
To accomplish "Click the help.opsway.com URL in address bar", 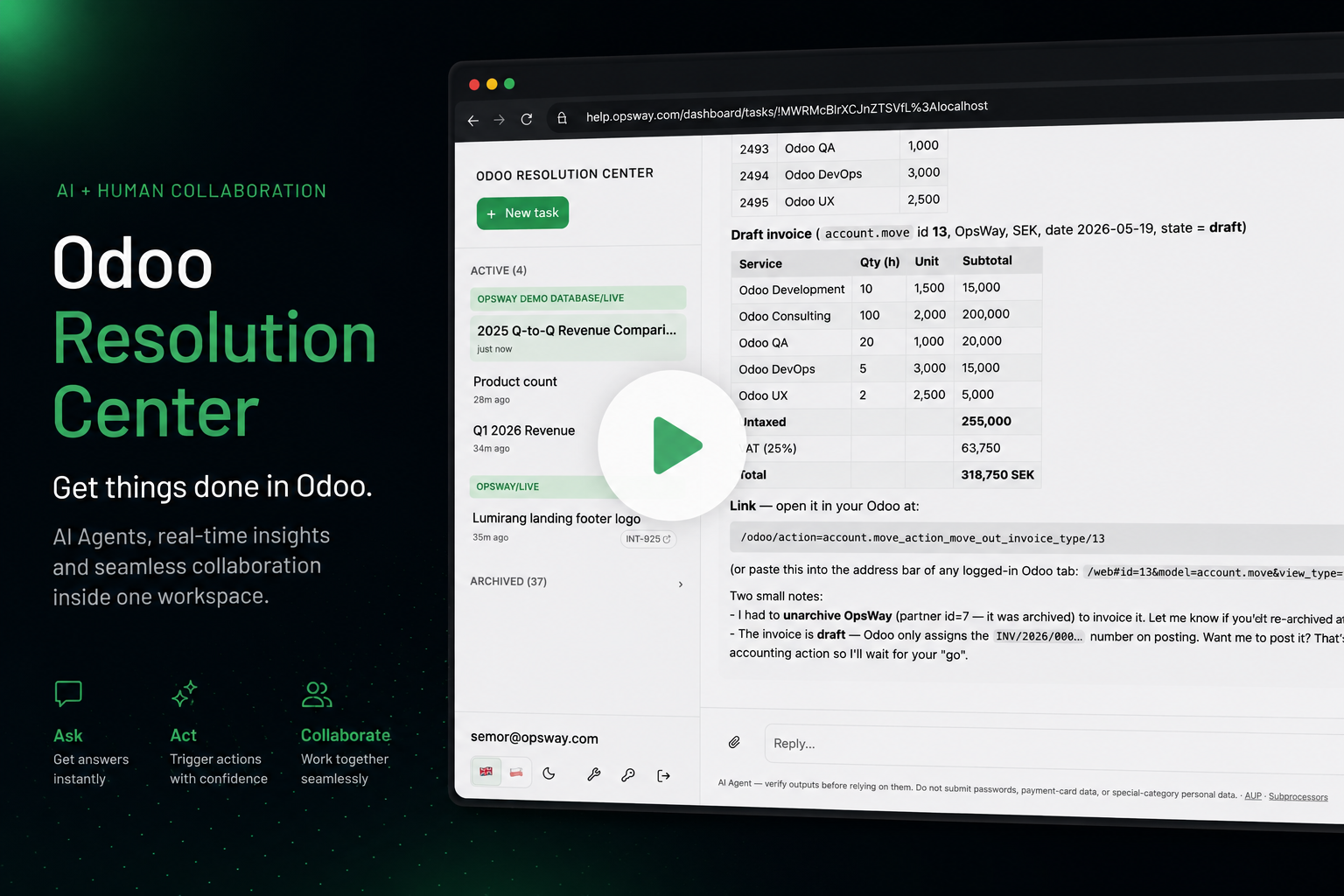I will (x=787, y=111).
